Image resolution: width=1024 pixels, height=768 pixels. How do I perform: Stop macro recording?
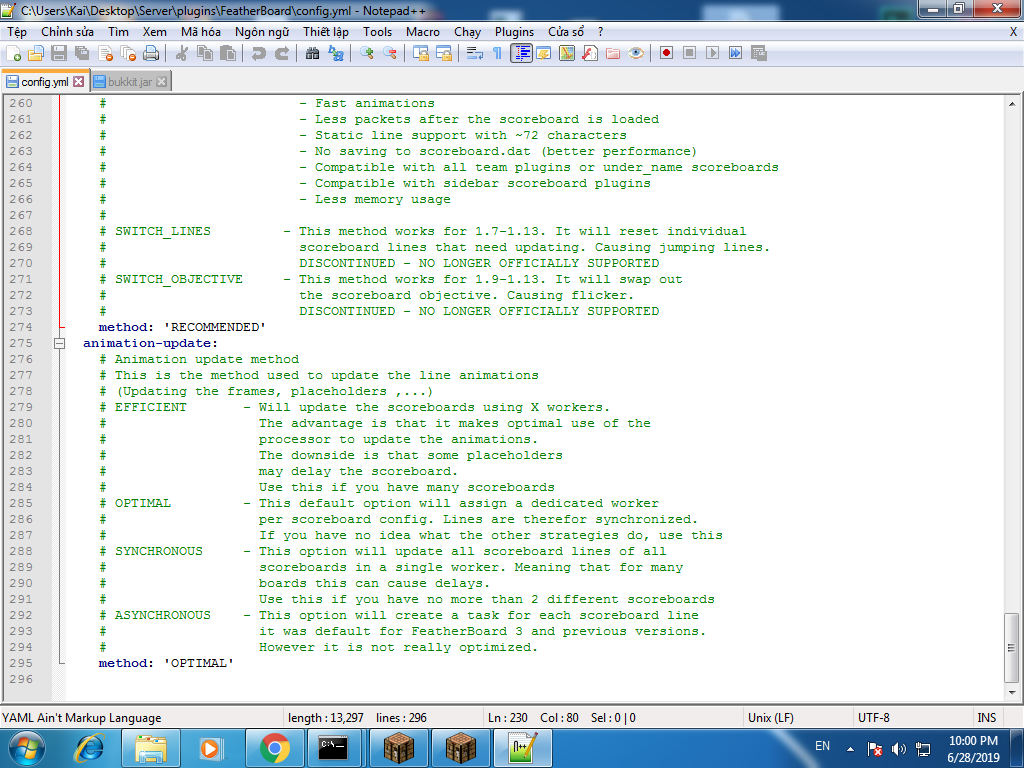[x=690, y=54]
